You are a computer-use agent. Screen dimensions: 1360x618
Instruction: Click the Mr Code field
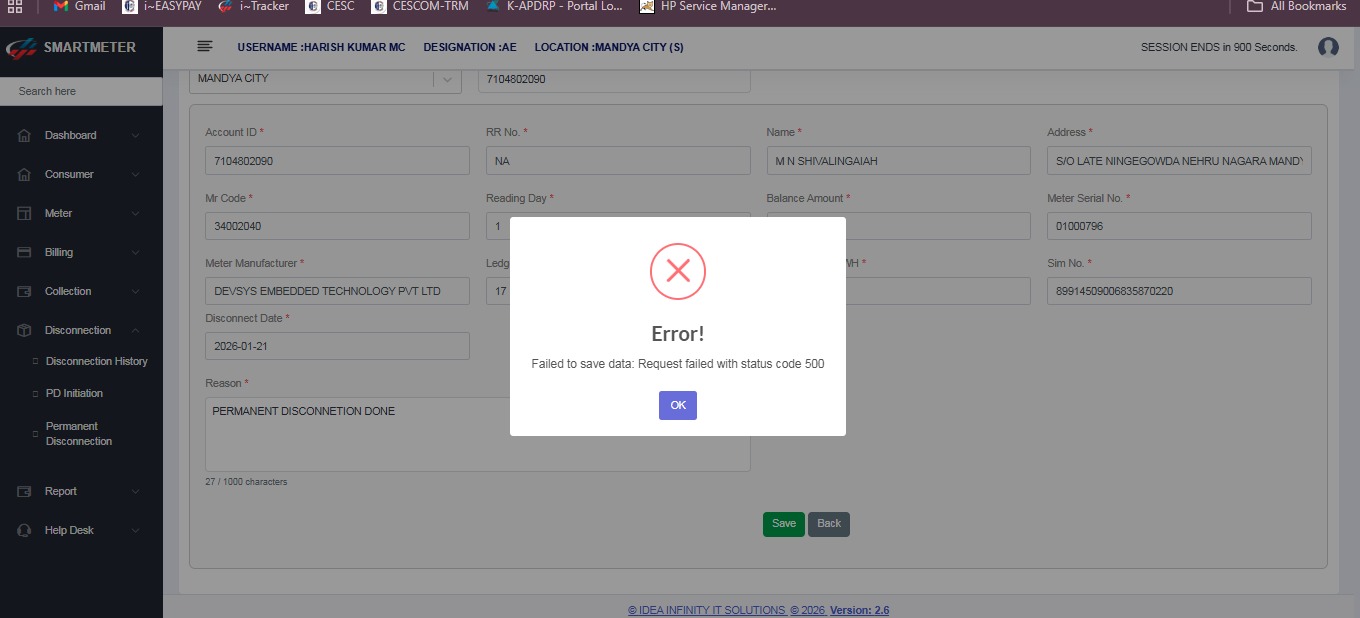pos(337,226)
